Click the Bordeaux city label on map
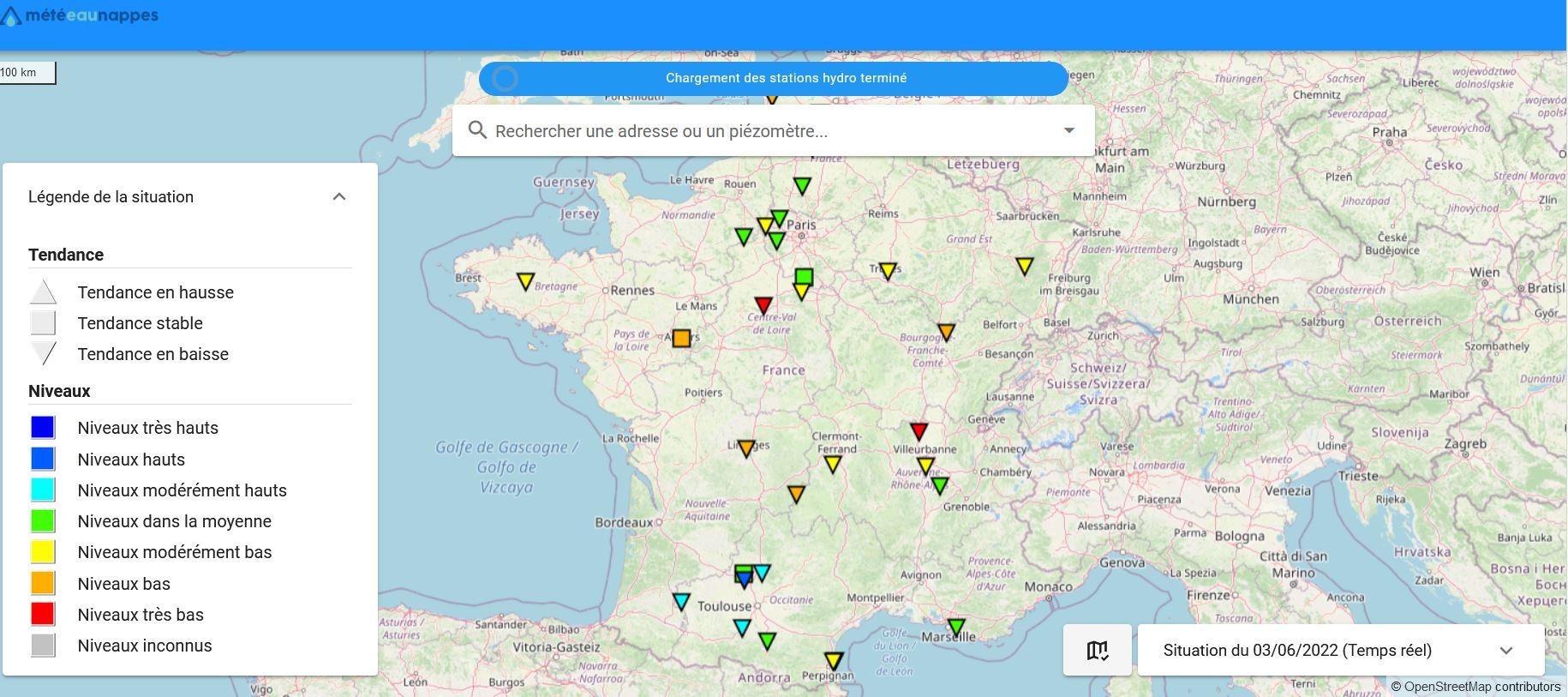 point(624,522)
